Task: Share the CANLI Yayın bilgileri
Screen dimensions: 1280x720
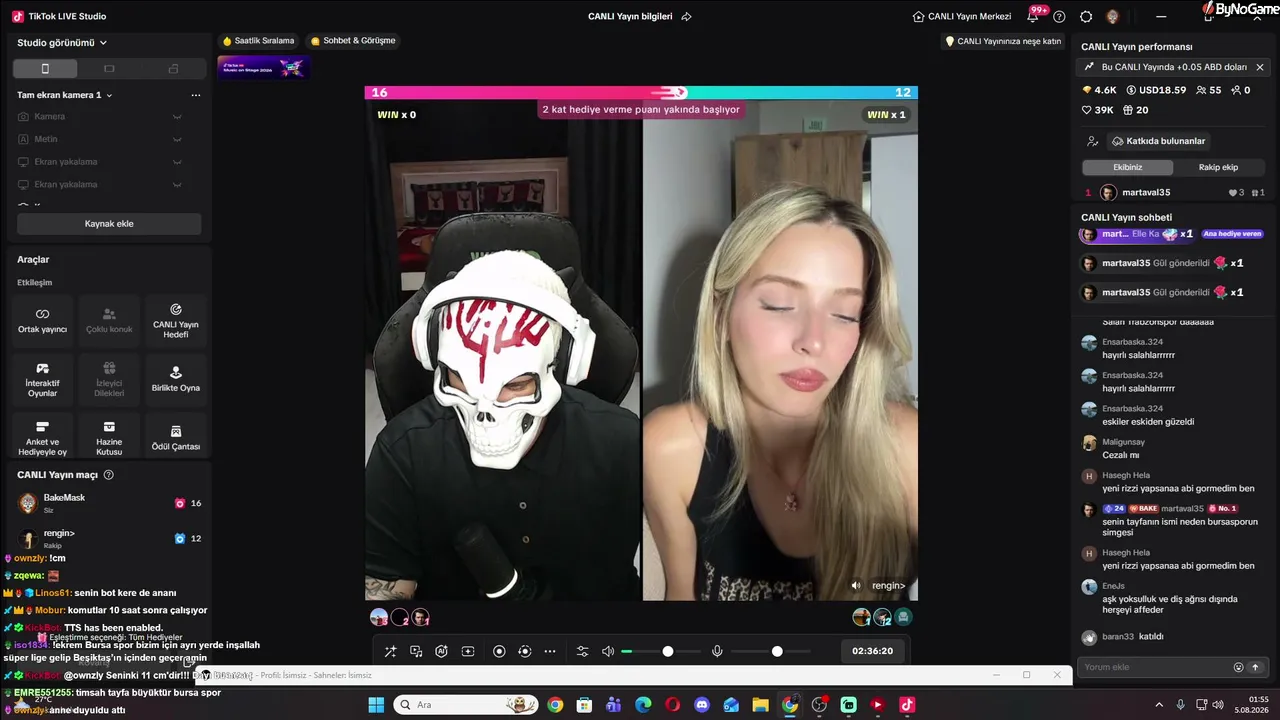Action: pyautogui.click(x=686, y=17)
